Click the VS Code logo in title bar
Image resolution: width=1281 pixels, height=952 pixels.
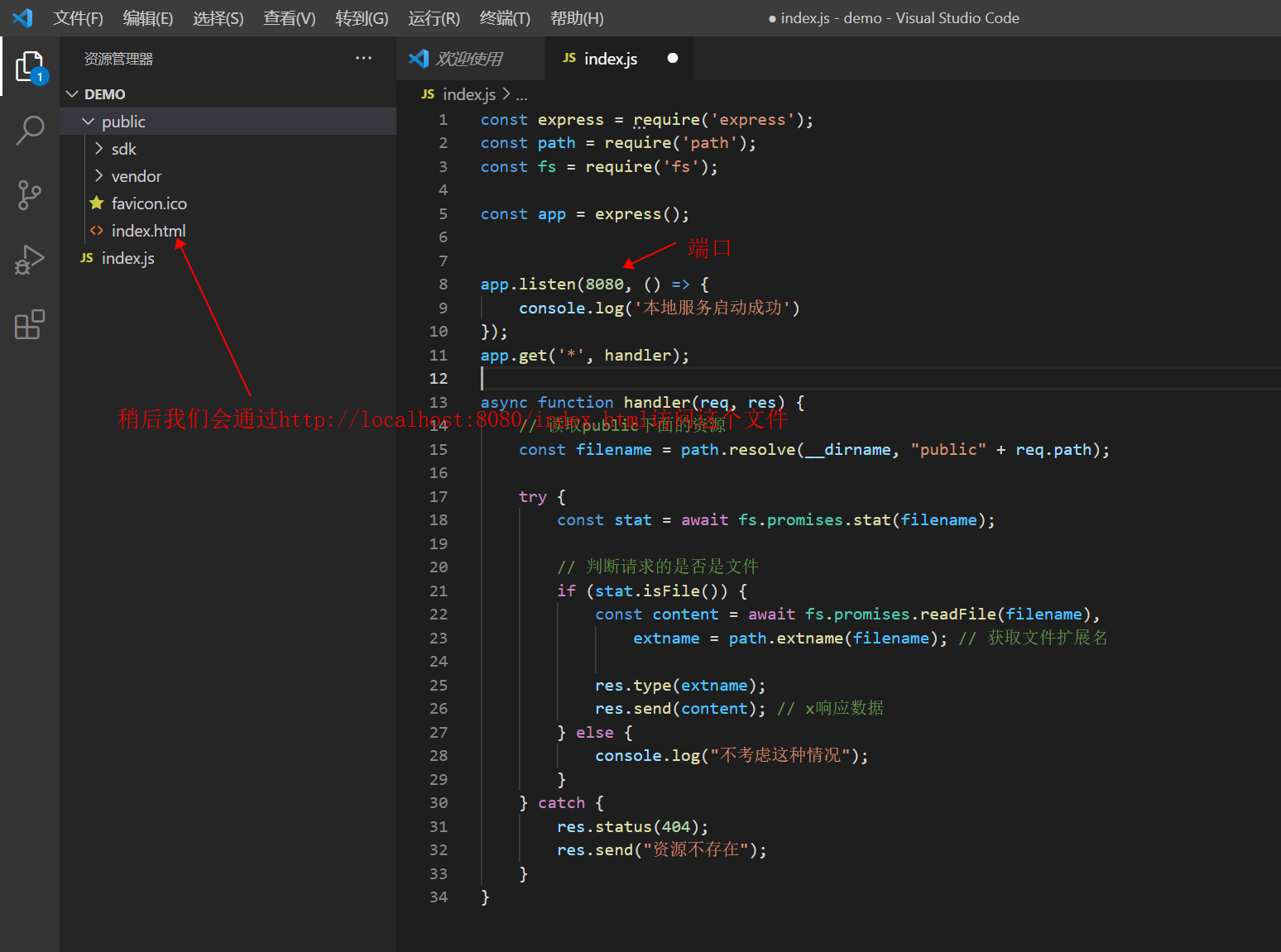pos(23,17)
